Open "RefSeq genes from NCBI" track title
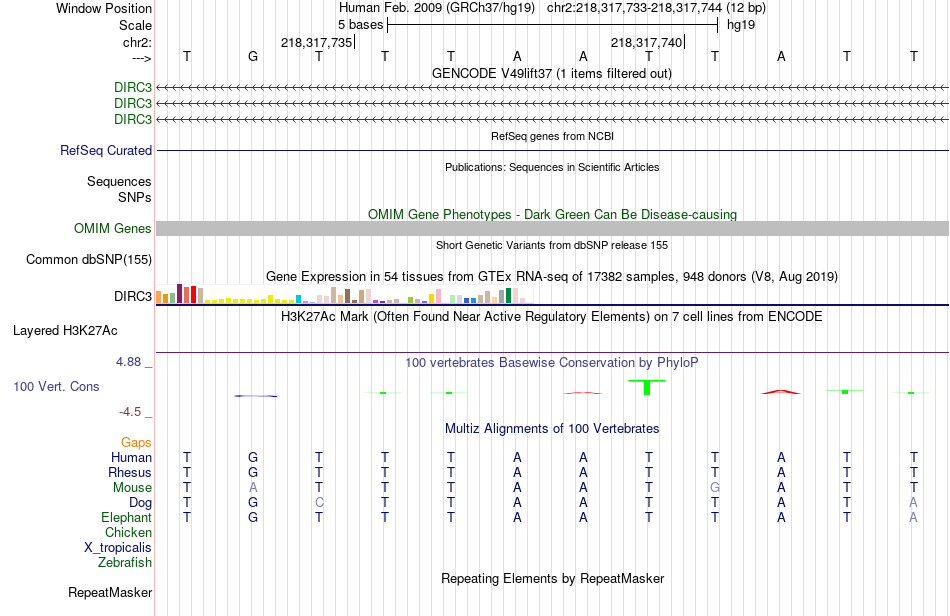 (x=552, y=136)
